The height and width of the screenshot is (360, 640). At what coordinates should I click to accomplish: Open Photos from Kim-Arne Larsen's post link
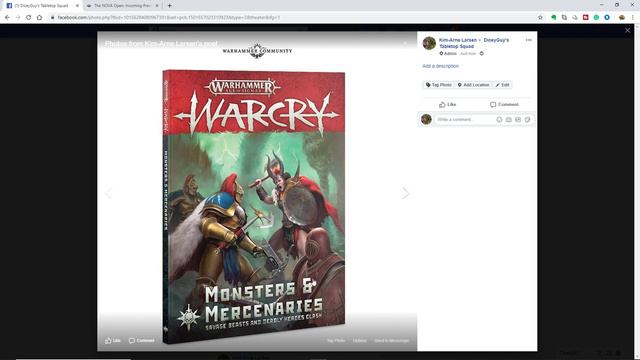click(x=161, y=43)
